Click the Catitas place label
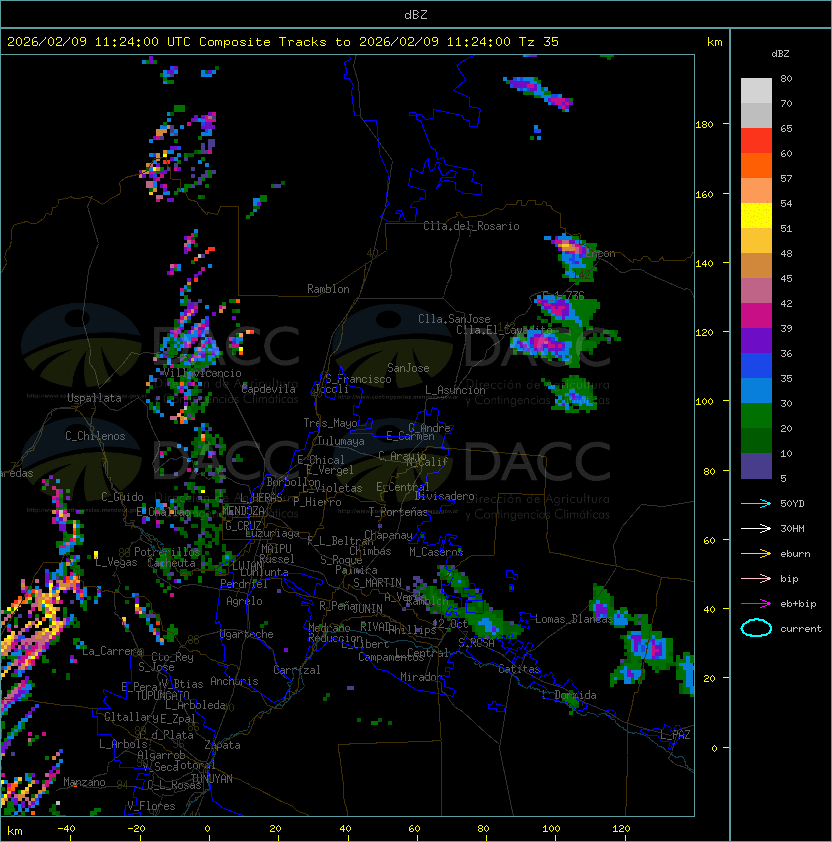Screen dimensions: 832x842 (519, 669)
